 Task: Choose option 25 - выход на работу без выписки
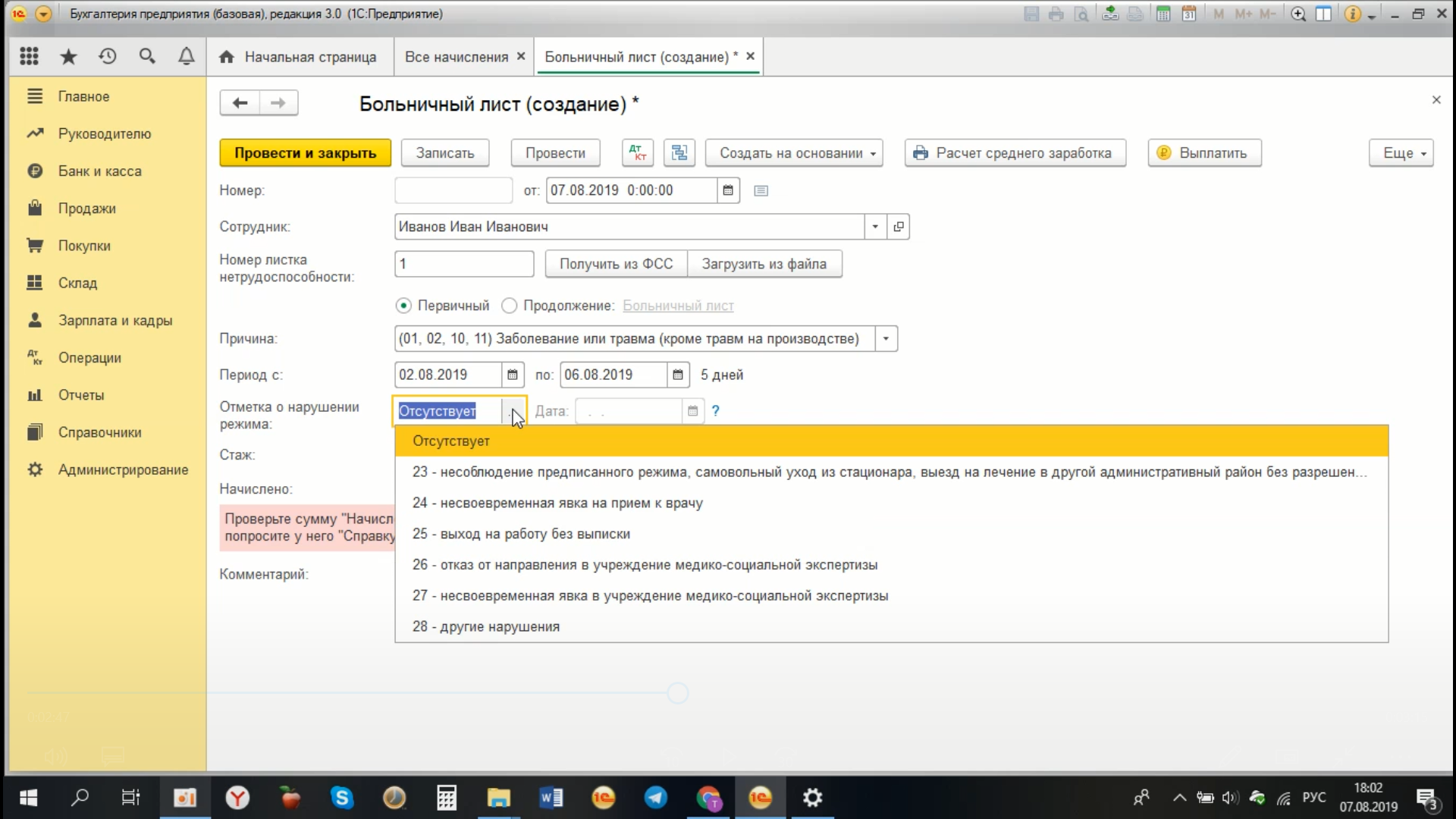(x=521, y=534)
